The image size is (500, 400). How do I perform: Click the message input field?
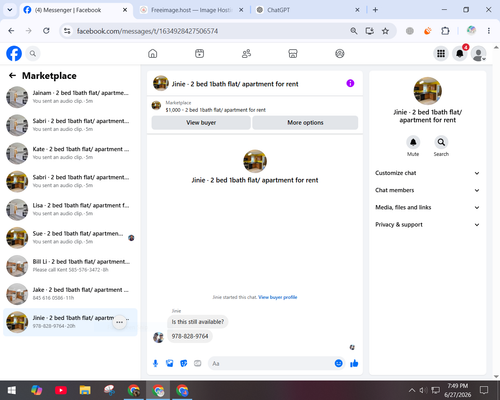click(x=271, y=363)
